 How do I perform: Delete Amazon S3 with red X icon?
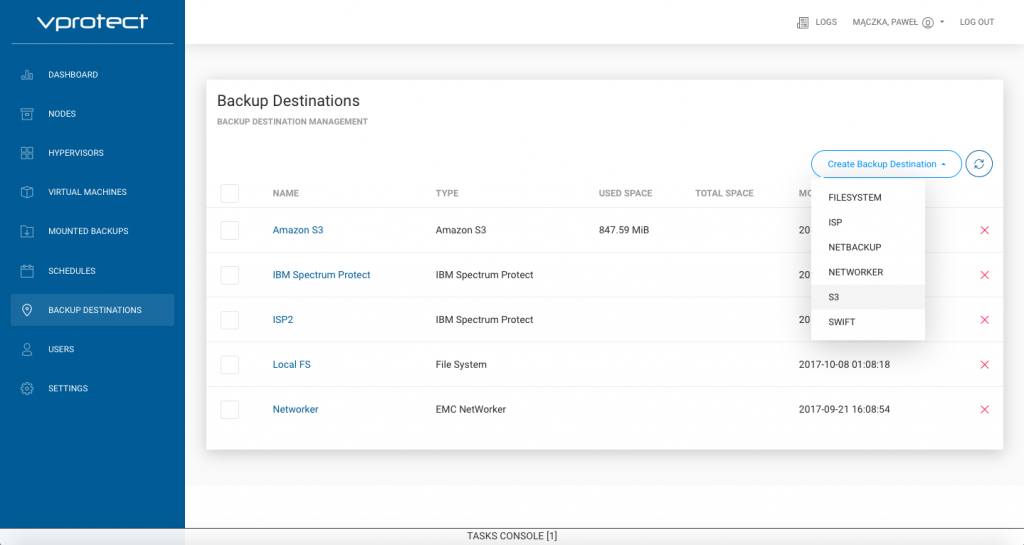(984, 230)
